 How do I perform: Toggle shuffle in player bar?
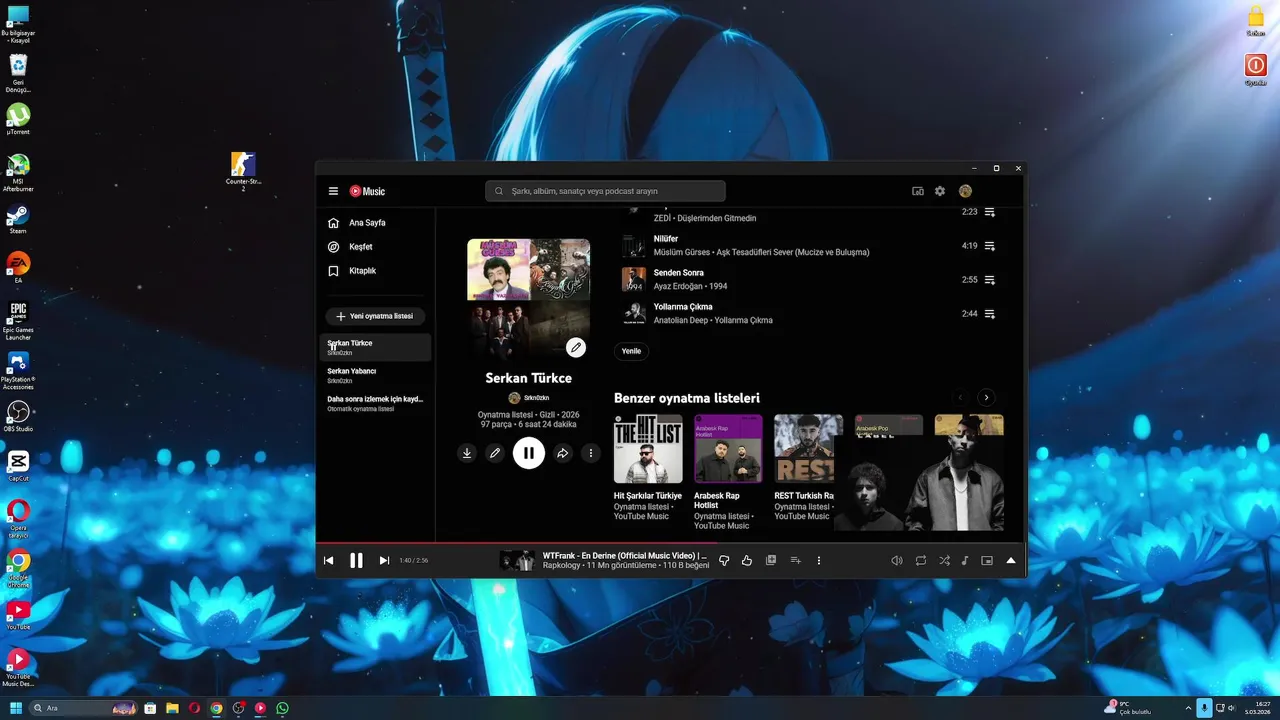[944, 561]
